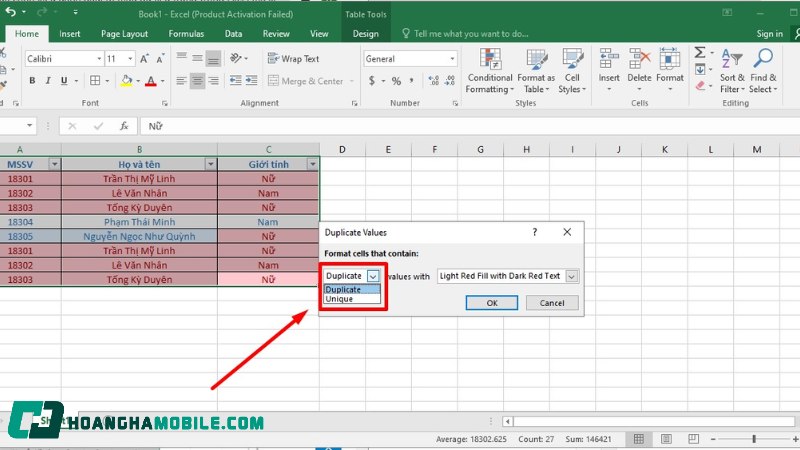Toggle Underline formatting
Screen dimensions: 800x450
point(64,81)
